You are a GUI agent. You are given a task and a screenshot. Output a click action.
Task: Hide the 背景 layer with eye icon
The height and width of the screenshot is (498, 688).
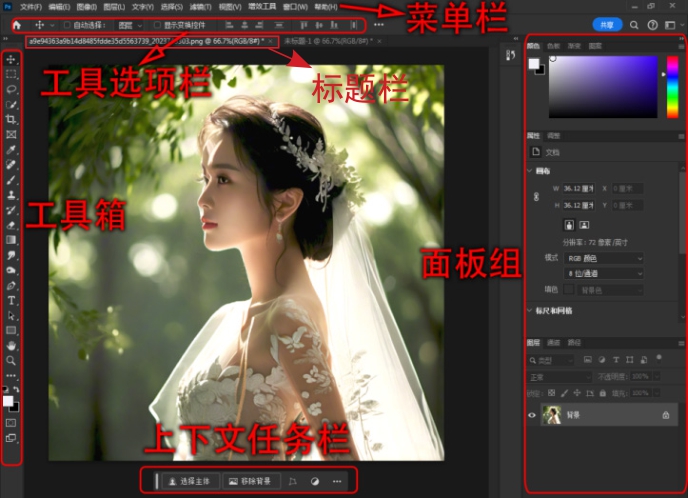532,414
